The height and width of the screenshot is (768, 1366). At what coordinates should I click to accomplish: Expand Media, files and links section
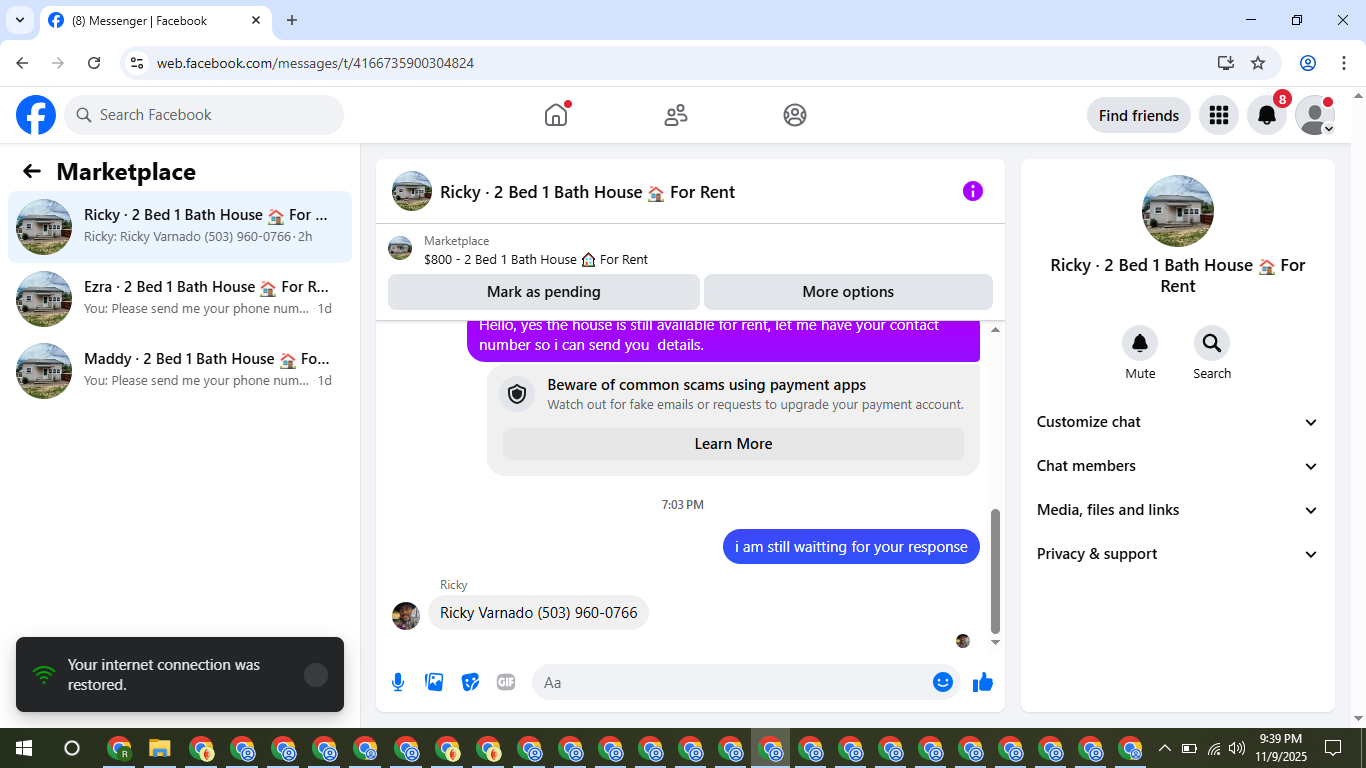(x=1178, y=510)
